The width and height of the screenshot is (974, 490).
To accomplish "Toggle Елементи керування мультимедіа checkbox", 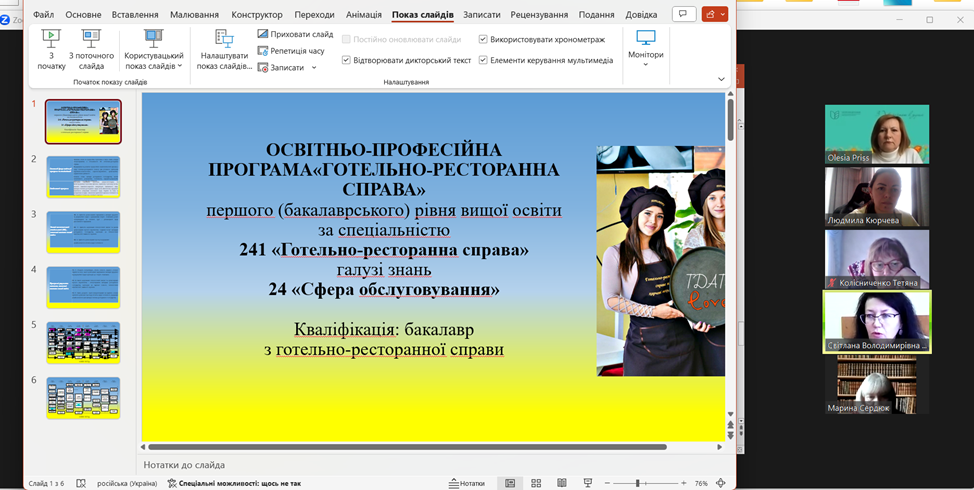I will click(484, 60).
